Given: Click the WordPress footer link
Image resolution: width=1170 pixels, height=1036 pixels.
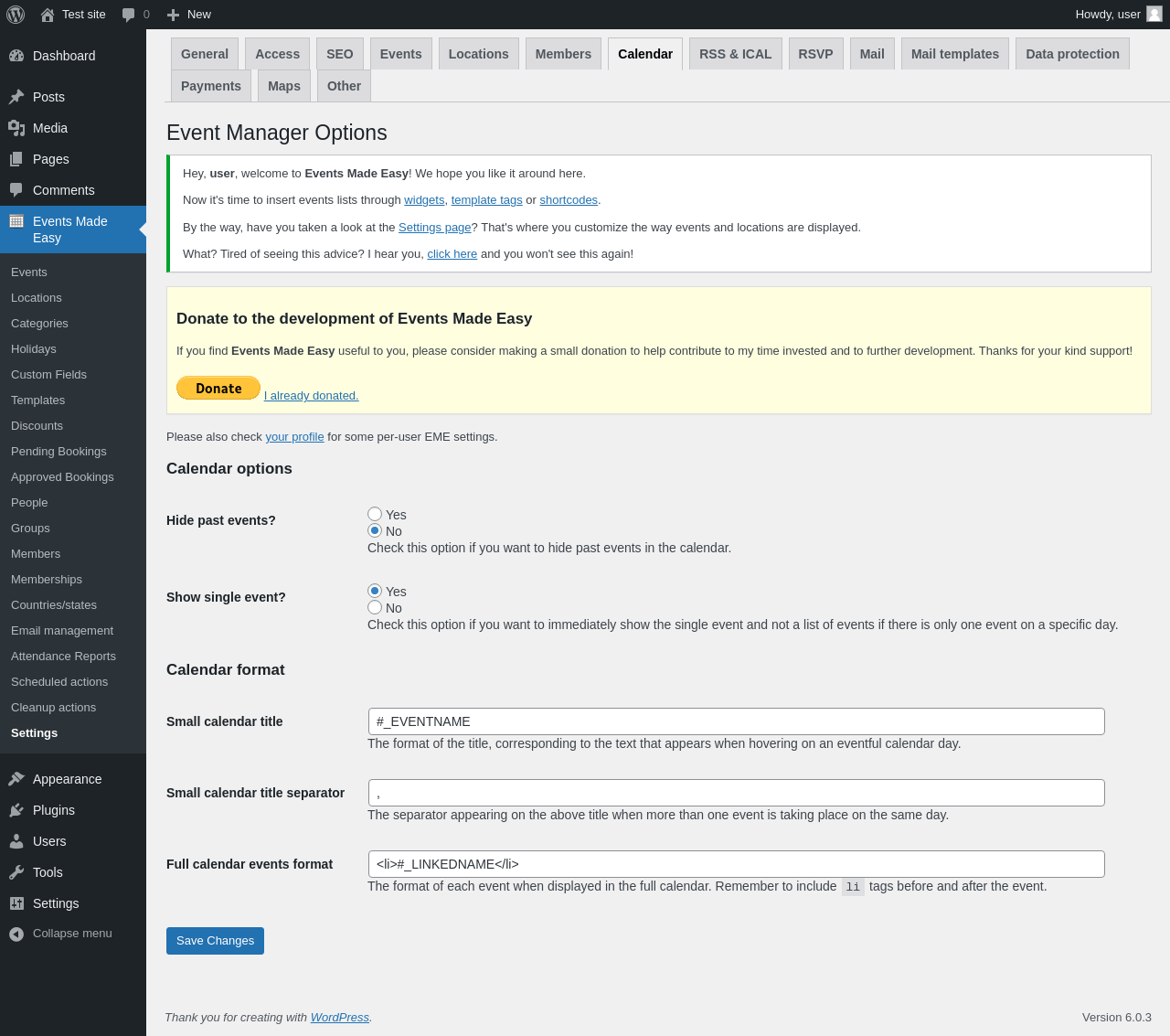Looking at the screenshot, I should click(x=340, y=1018).
